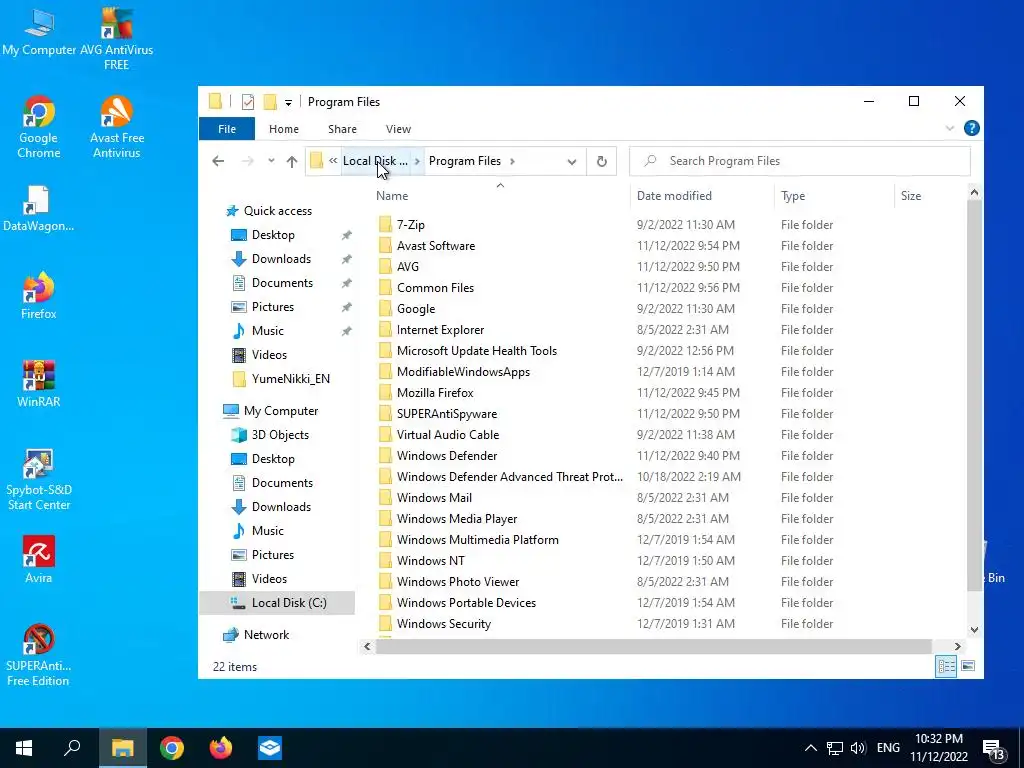Open Explorer help via question mark icon
The height and width of the screenshot is (768, 1024).
click(972, 129)
